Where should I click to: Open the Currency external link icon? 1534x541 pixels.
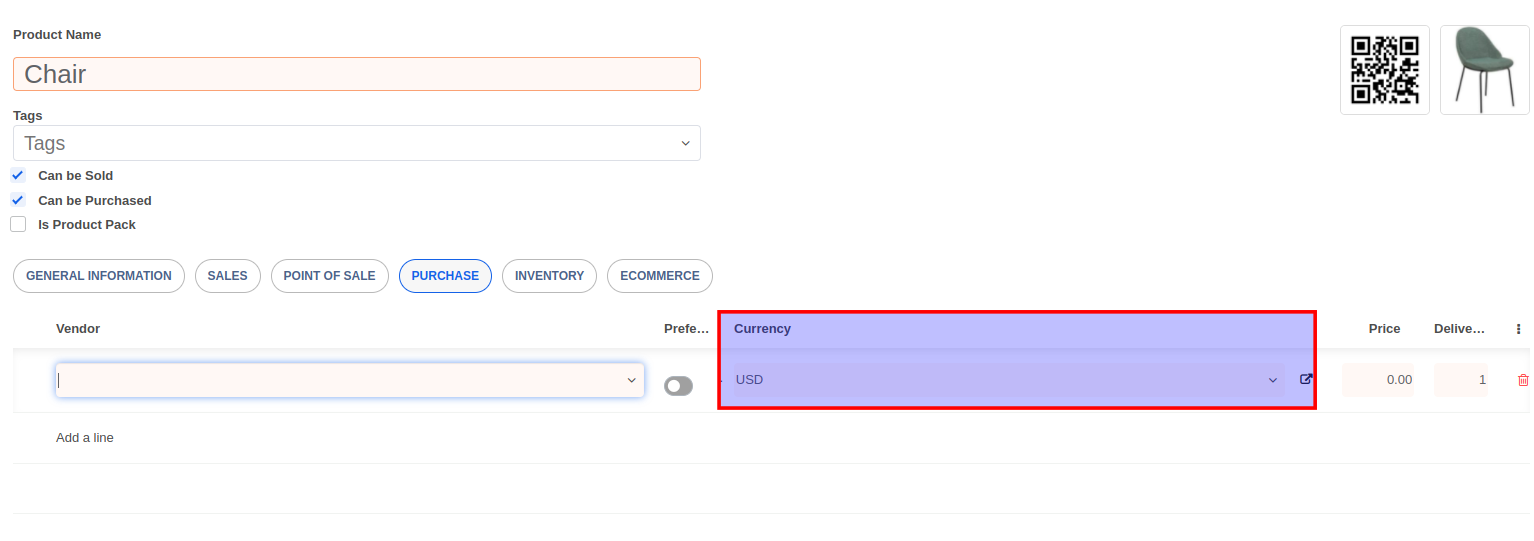1306,379
